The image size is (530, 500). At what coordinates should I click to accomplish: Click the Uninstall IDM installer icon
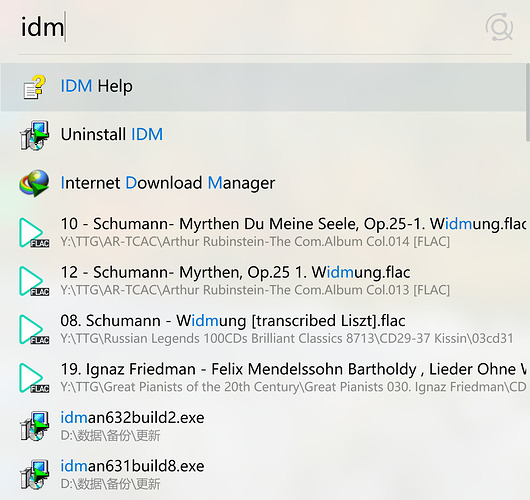click(x=34, y=136)
